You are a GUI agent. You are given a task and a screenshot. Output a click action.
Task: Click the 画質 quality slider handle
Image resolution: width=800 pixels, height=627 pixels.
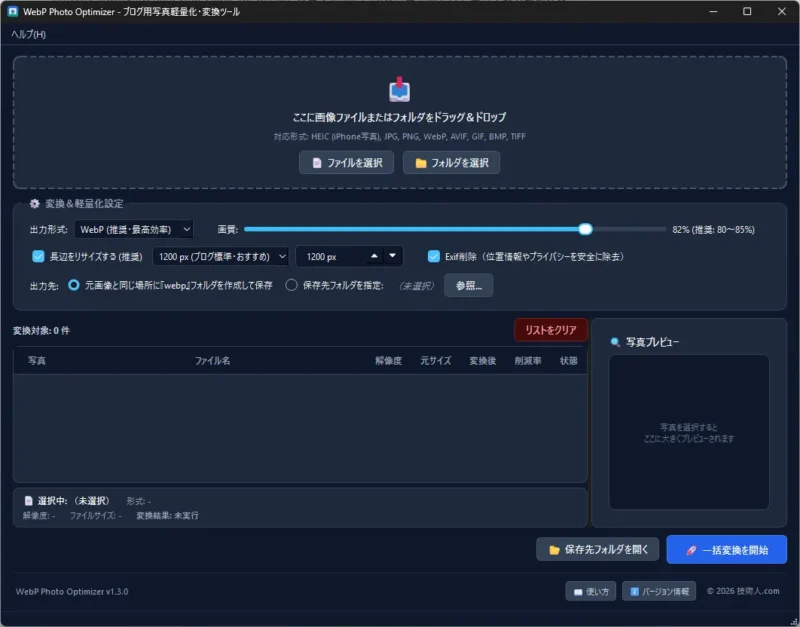586,230
